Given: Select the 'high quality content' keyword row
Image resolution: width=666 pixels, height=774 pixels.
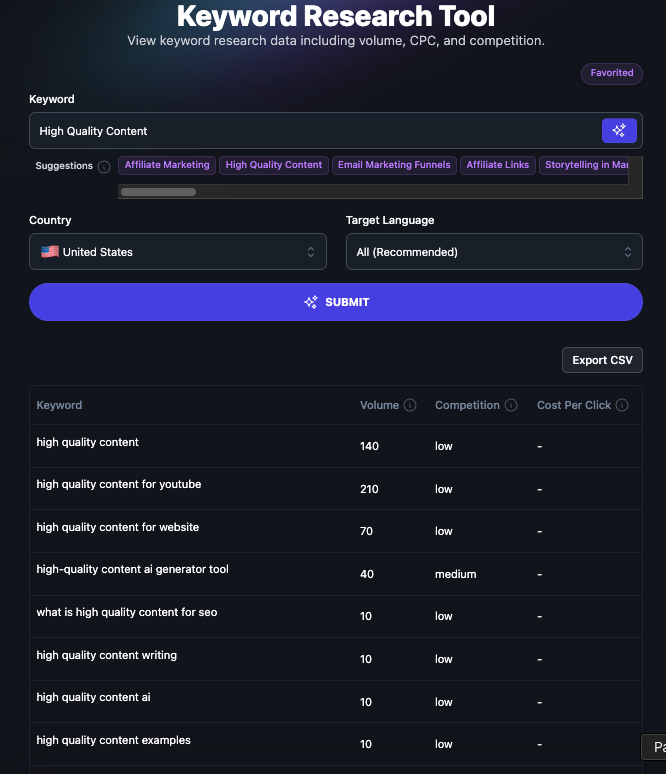Looking at the screenshot, I should pos(336,446).
